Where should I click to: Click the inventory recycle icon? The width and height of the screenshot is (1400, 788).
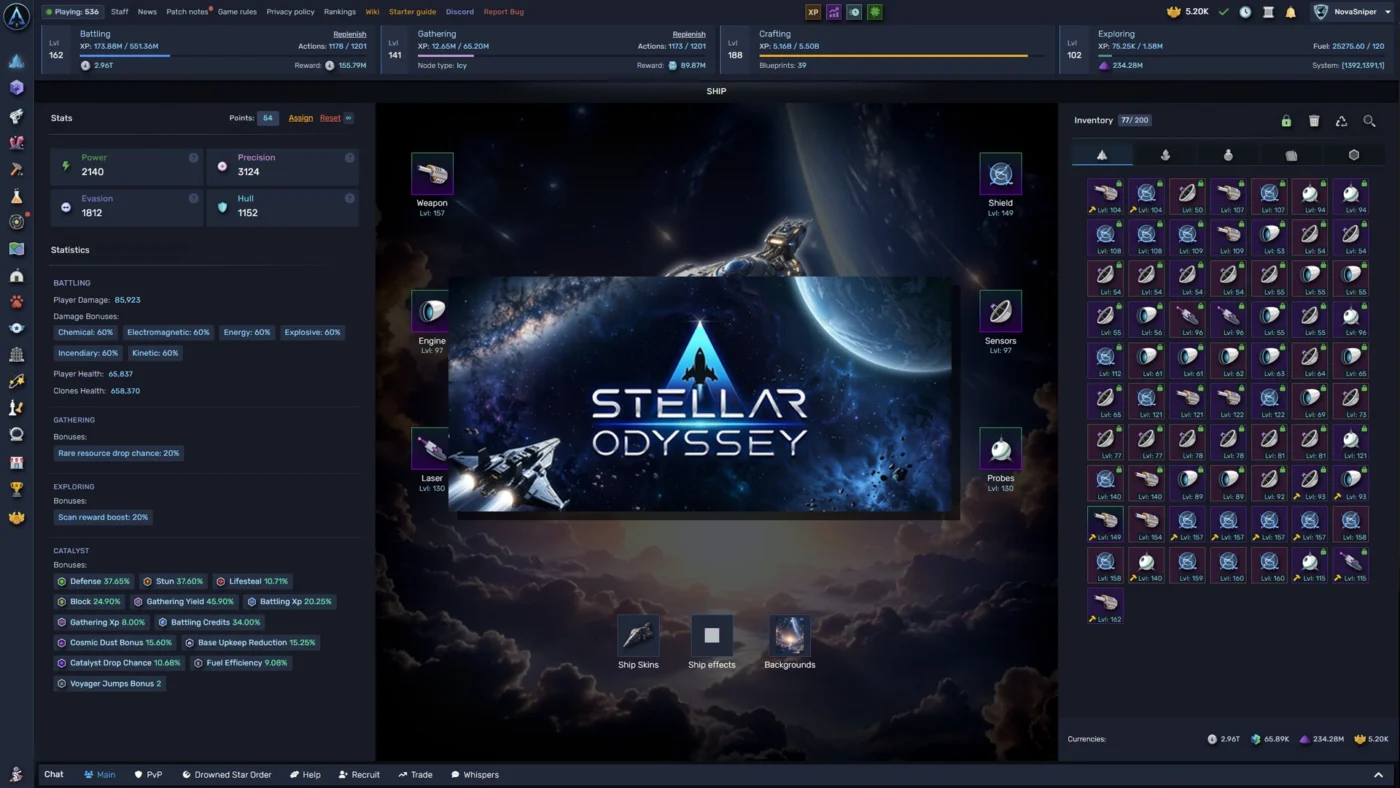pyautogui.click(x=1342, y=121)
